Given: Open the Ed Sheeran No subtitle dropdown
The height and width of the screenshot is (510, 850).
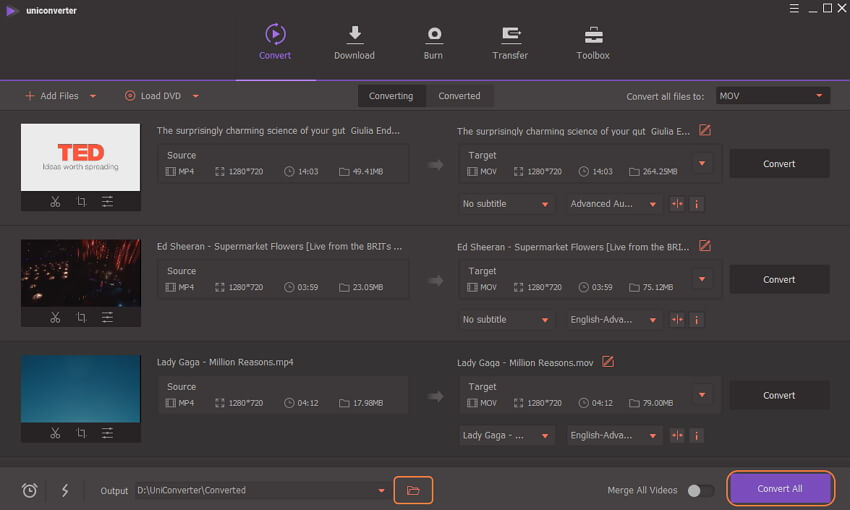Looking at the screenshot, I should click(x=506, y=320).
